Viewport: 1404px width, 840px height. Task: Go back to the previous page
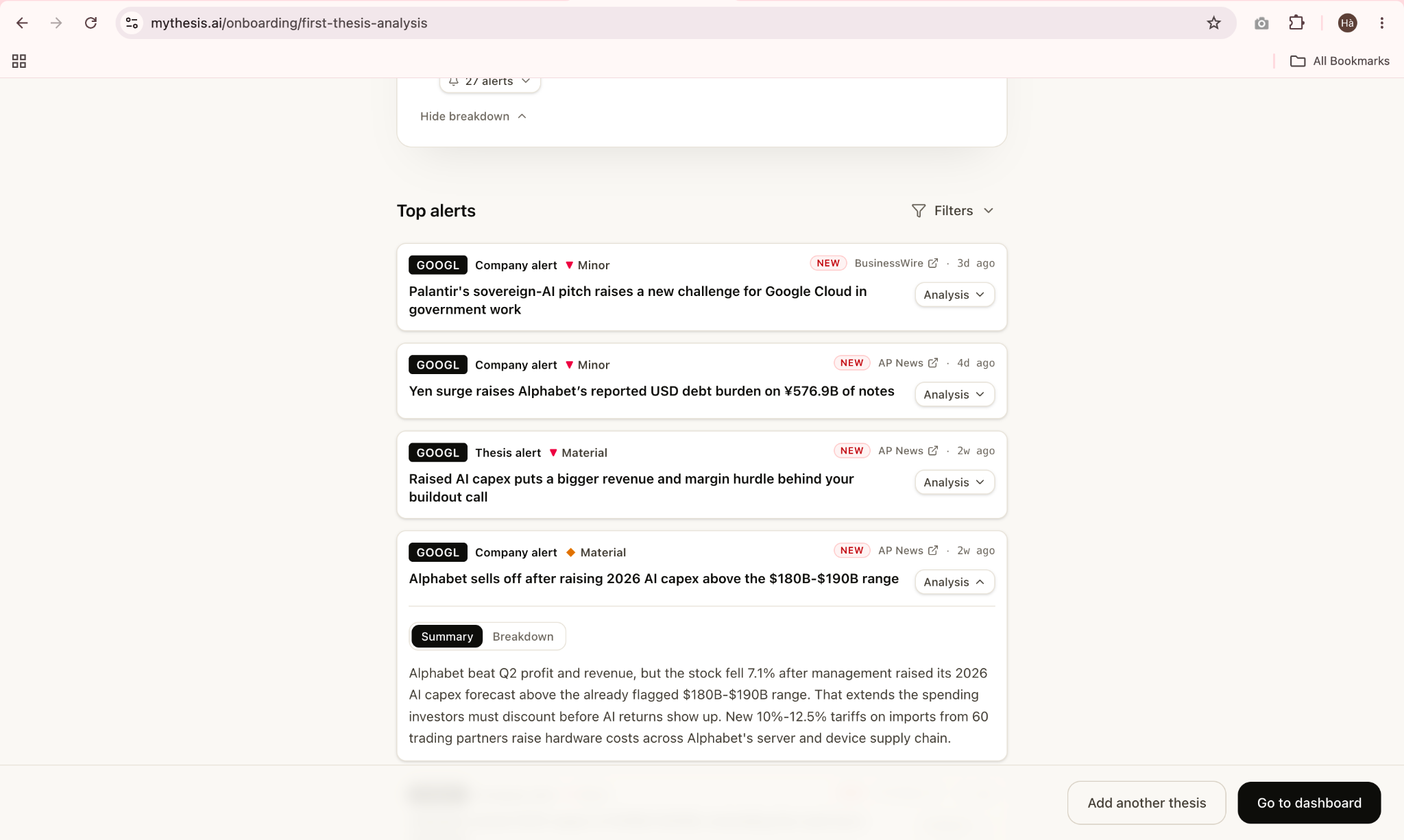(x=22, y=23)
